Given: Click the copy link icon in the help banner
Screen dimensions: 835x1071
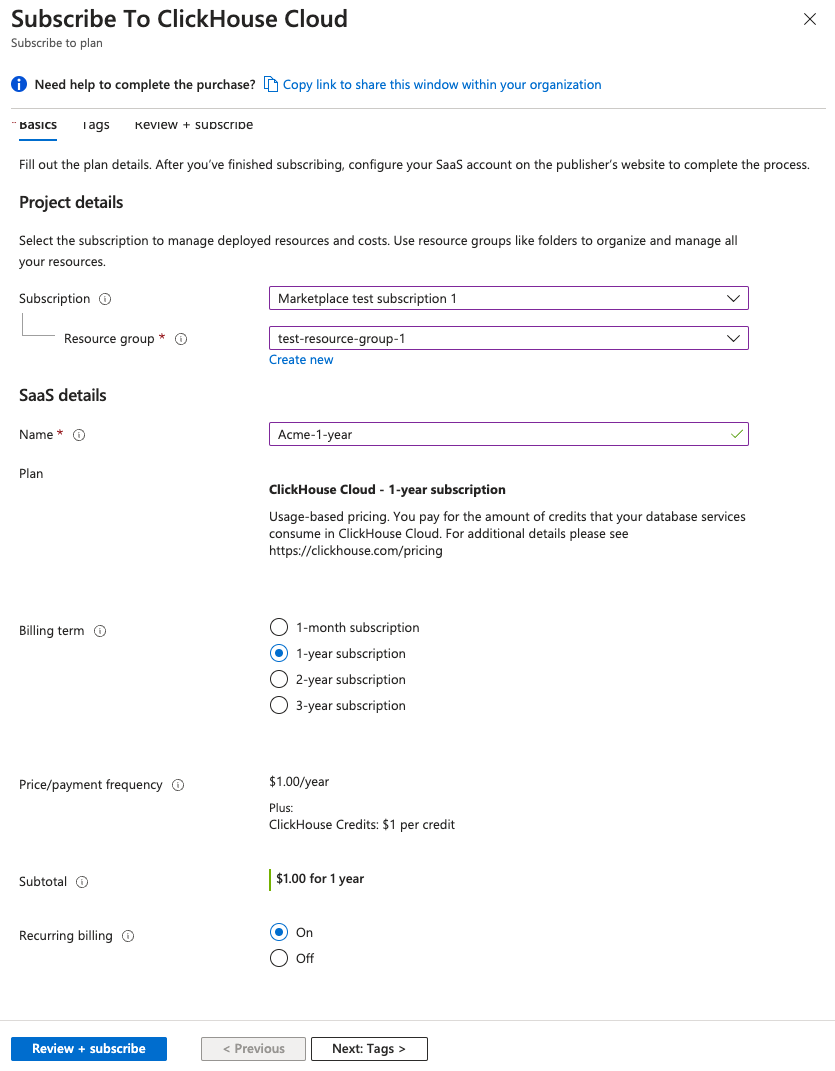Looking at the screenshot, I should [x=270, y=84].
